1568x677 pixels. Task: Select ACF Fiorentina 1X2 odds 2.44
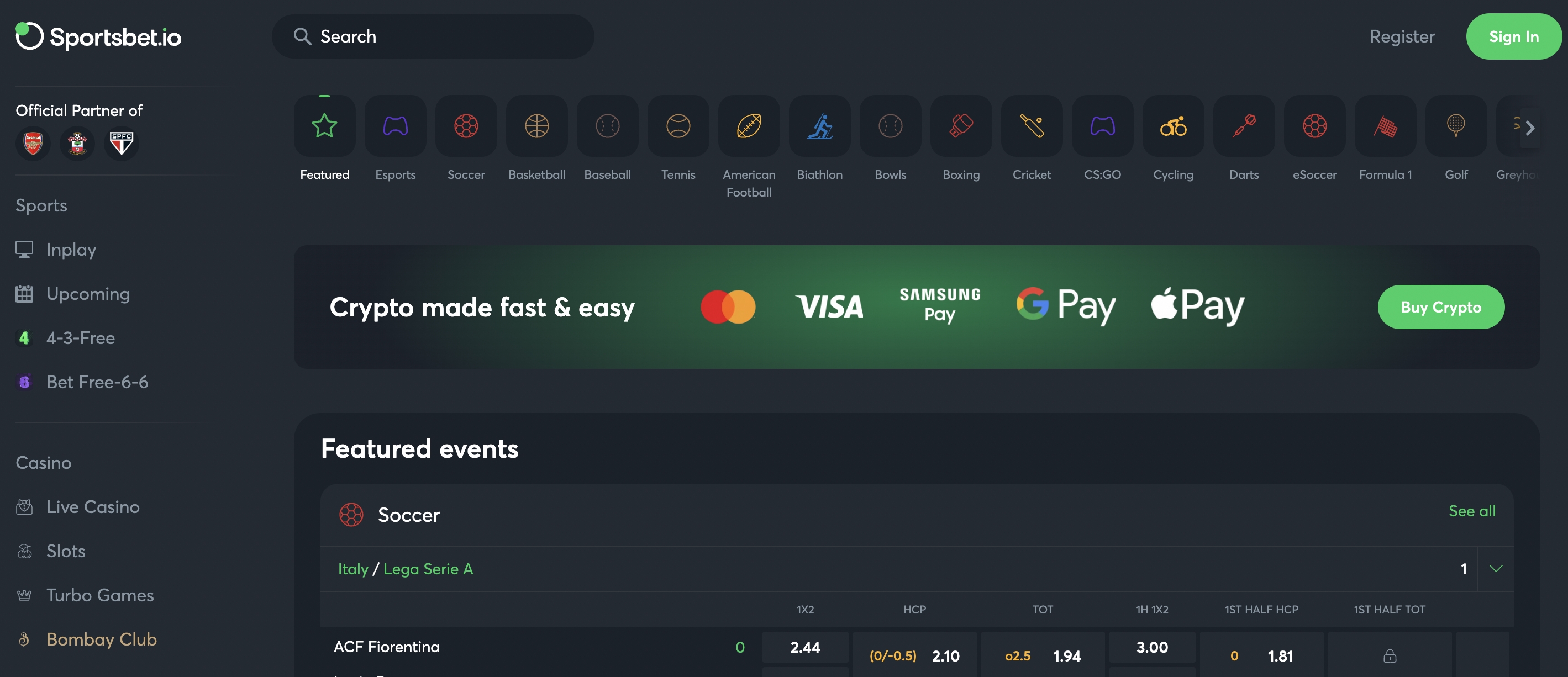[x=804, y=647]
